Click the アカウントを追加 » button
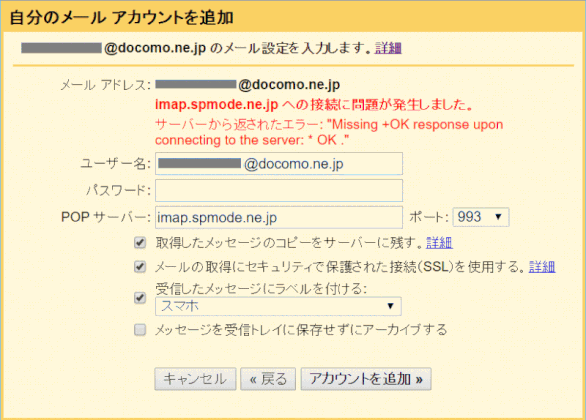 (x=366, y=379)
